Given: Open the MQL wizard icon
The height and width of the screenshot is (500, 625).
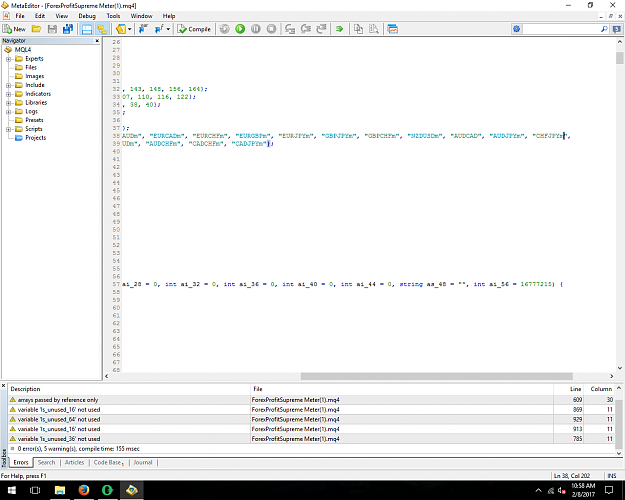Looking at the screenshot, I should 121,29.
